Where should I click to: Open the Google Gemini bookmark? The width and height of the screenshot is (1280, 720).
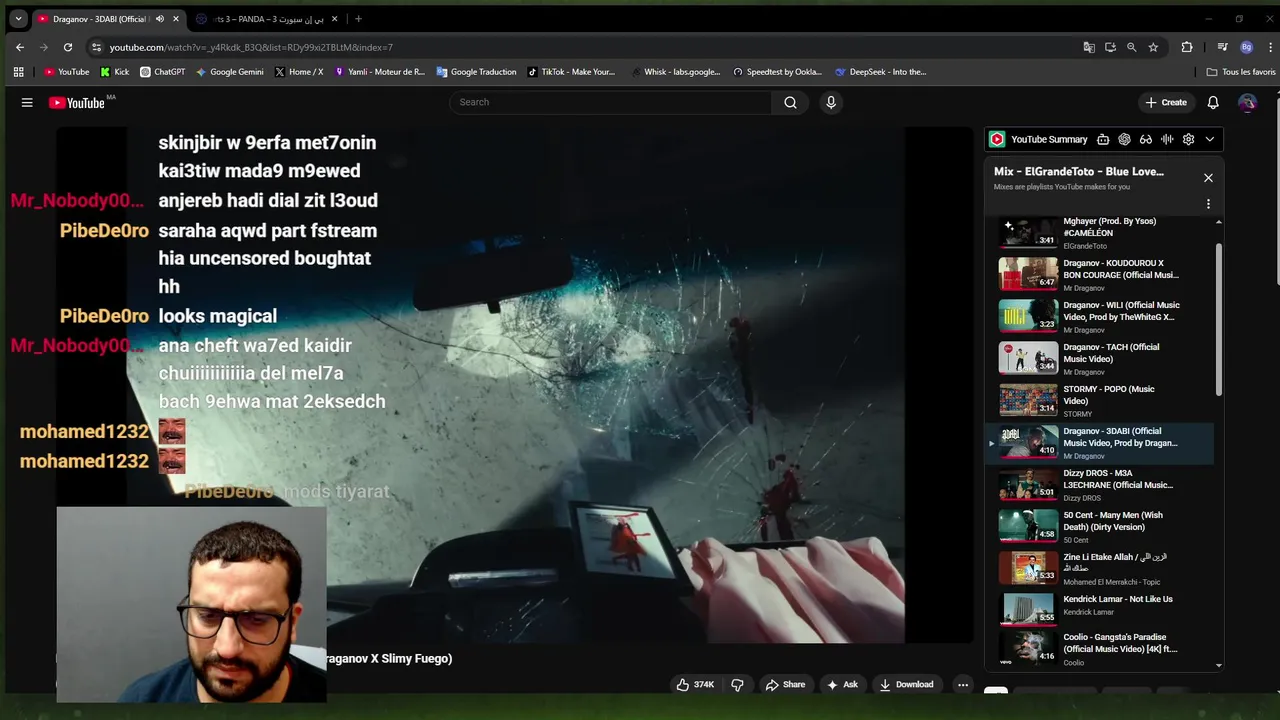[x=230, y=72]
